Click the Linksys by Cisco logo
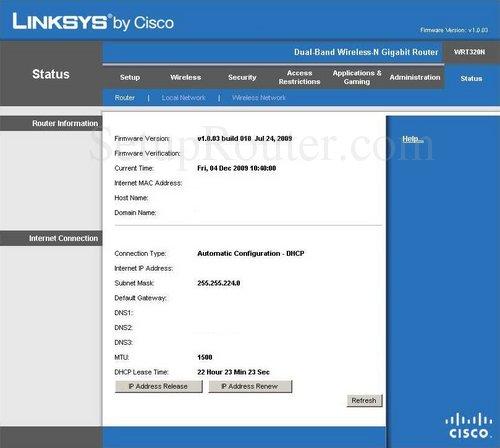Image resolution: width=500 pixels, height=448 pixels. pyautogui.click(x=93, y=22)
